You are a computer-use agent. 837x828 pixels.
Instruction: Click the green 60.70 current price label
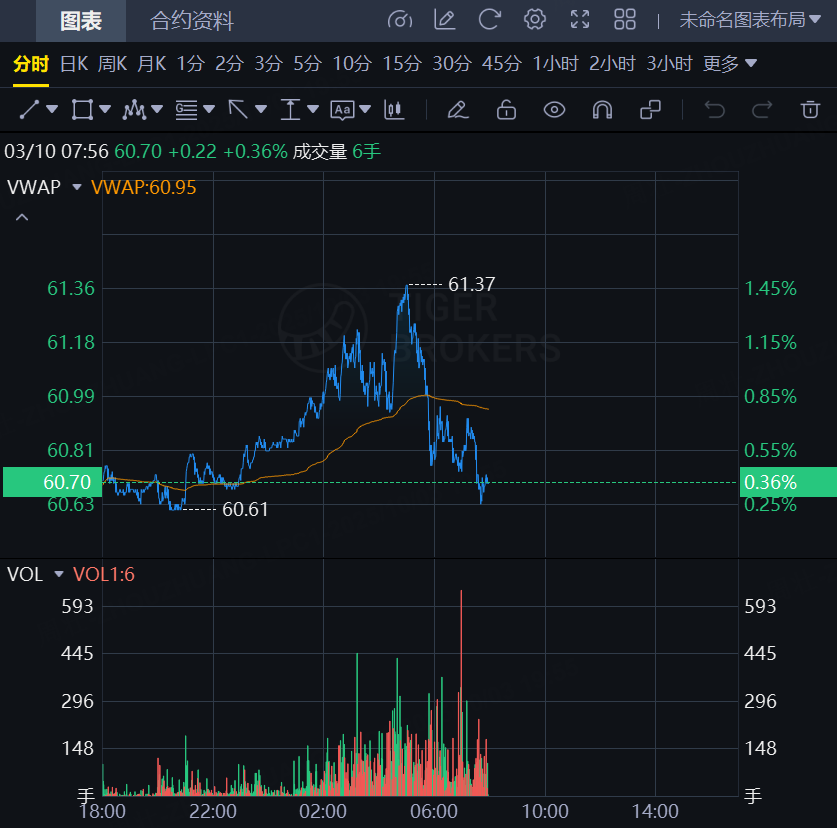52,482
